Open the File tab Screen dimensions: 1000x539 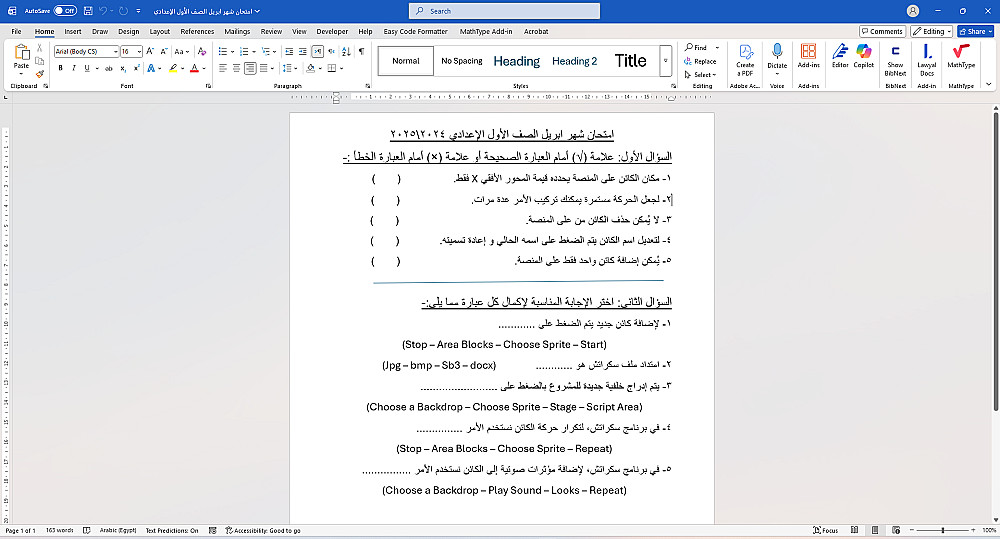[x=17, y=31]
